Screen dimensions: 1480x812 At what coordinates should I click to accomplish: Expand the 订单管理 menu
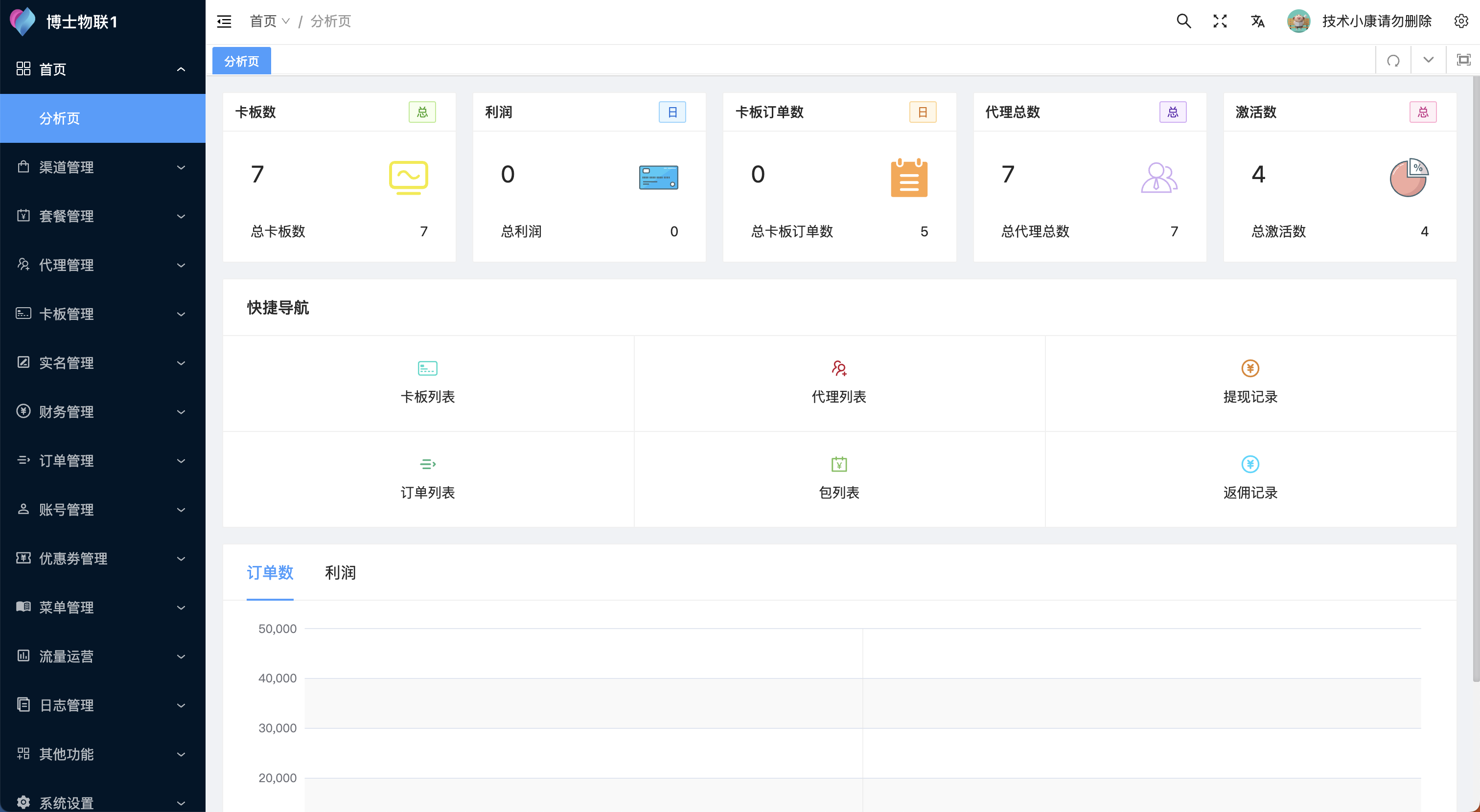point(103,461)
